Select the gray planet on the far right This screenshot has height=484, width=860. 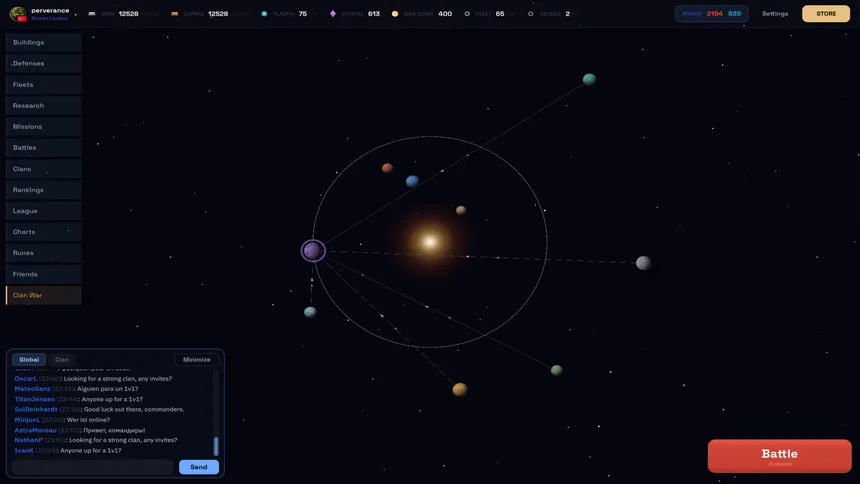643,263
